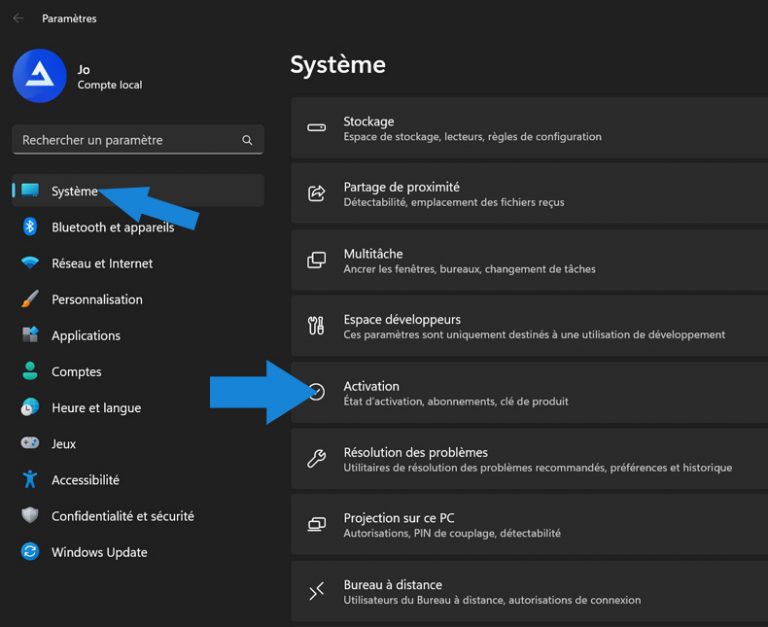Click the Bureau à distance icon

click(x=316, y=591)
